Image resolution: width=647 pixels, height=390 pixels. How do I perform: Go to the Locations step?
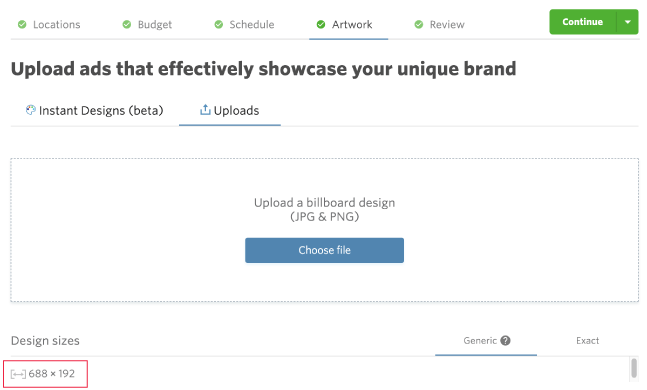[x=49, y=25]
